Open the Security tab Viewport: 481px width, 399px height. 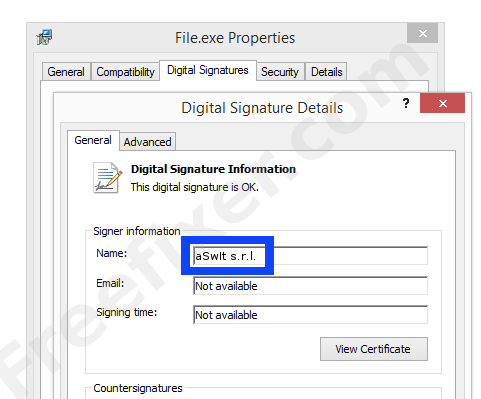click(280, 72)
